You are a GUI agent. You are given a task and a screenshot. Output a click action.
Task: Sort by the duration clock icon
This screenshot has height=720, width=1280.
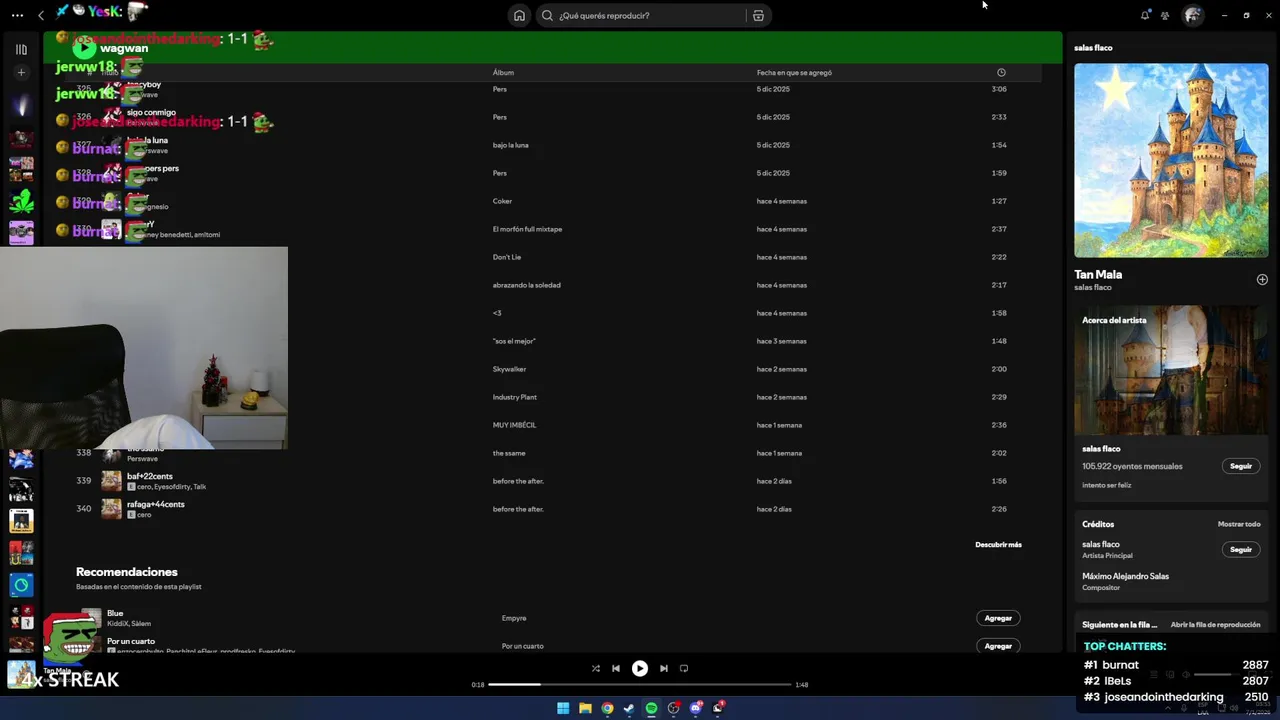click(x=1001, y=72)
